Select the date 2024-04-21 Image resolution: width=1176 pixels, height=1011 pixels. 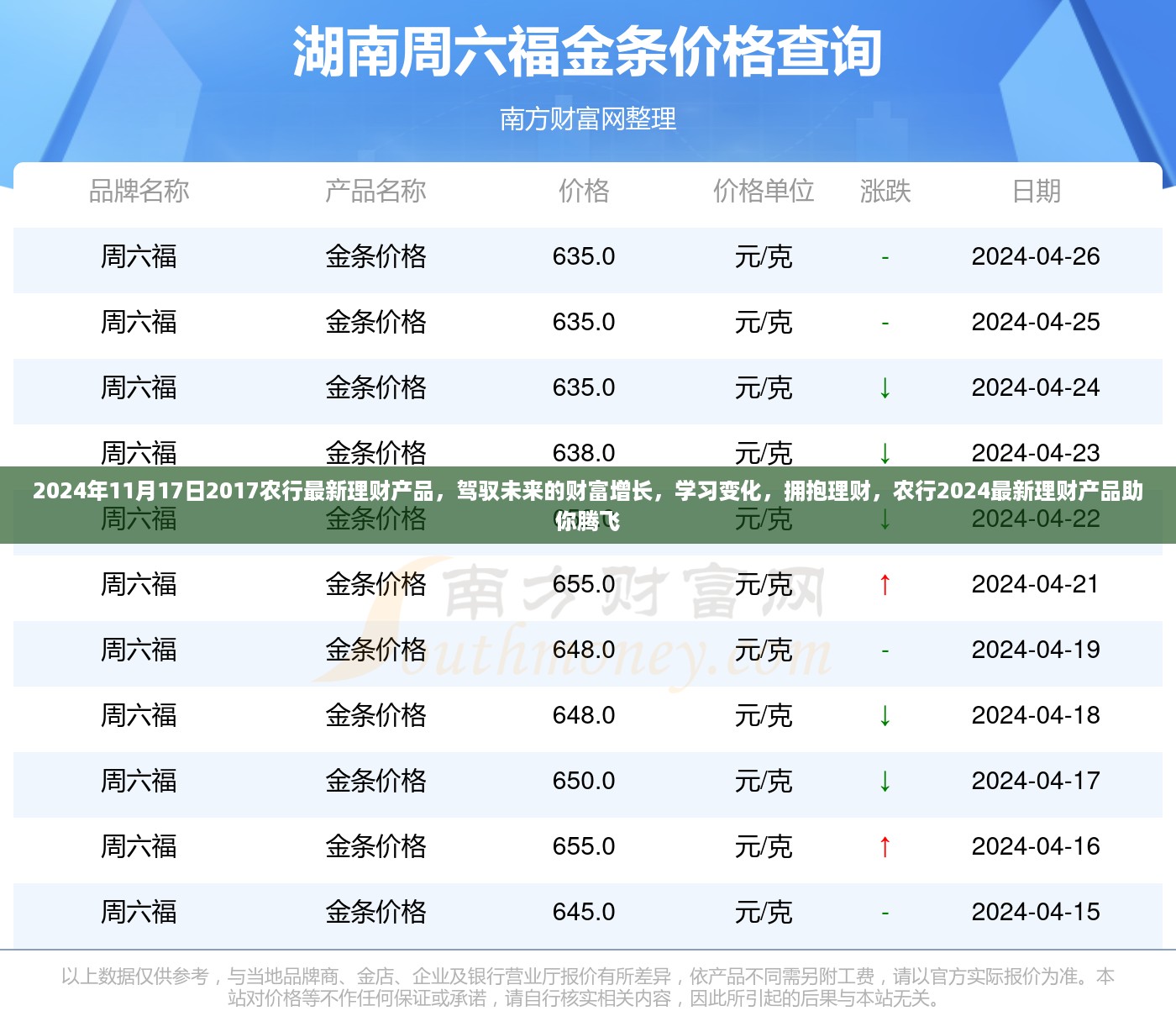point(1036,584)
